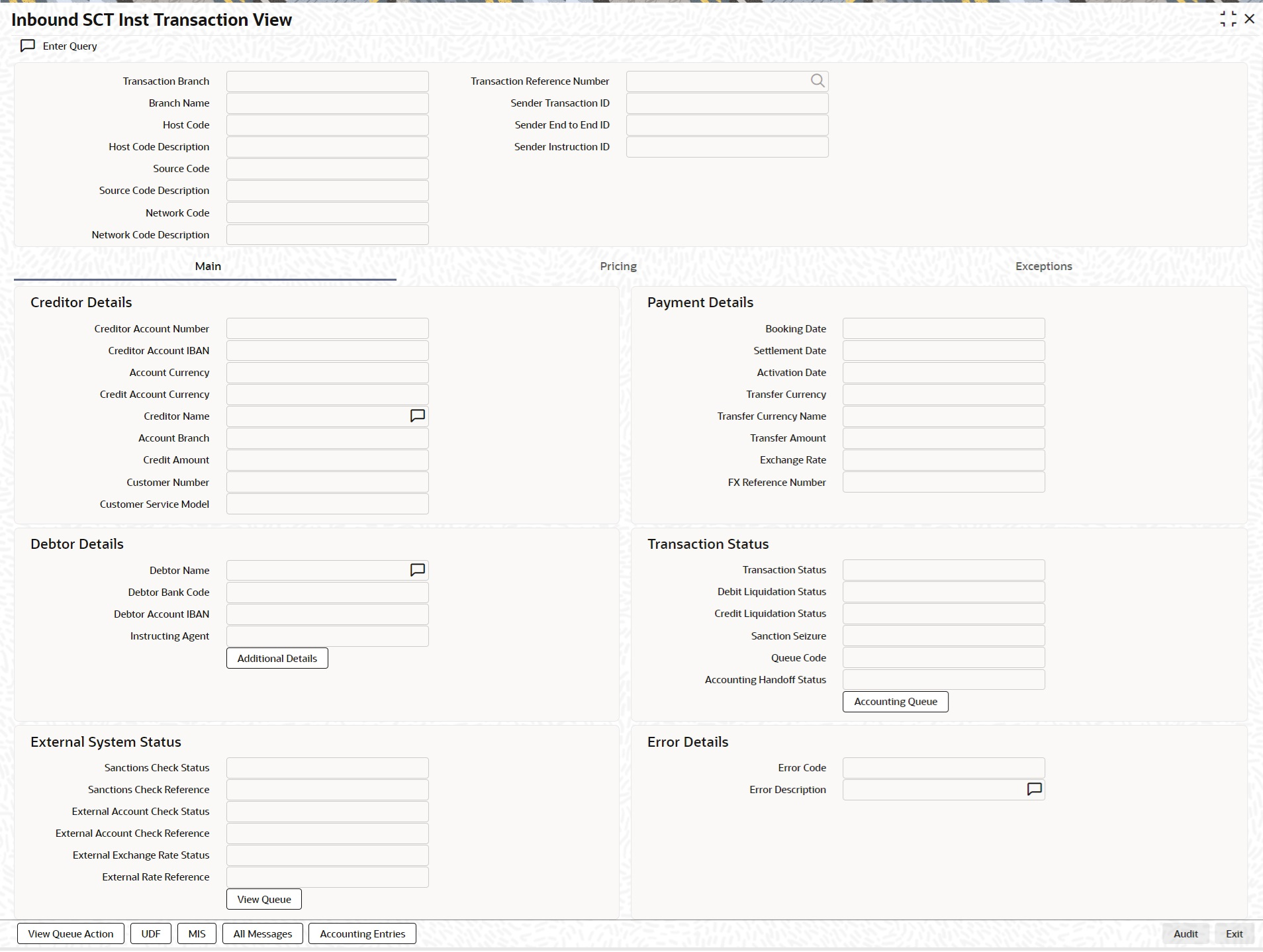1263x952 pixels.
Task: Click the View Queue button
Action: pyautogui.click(x=264, y=899)
